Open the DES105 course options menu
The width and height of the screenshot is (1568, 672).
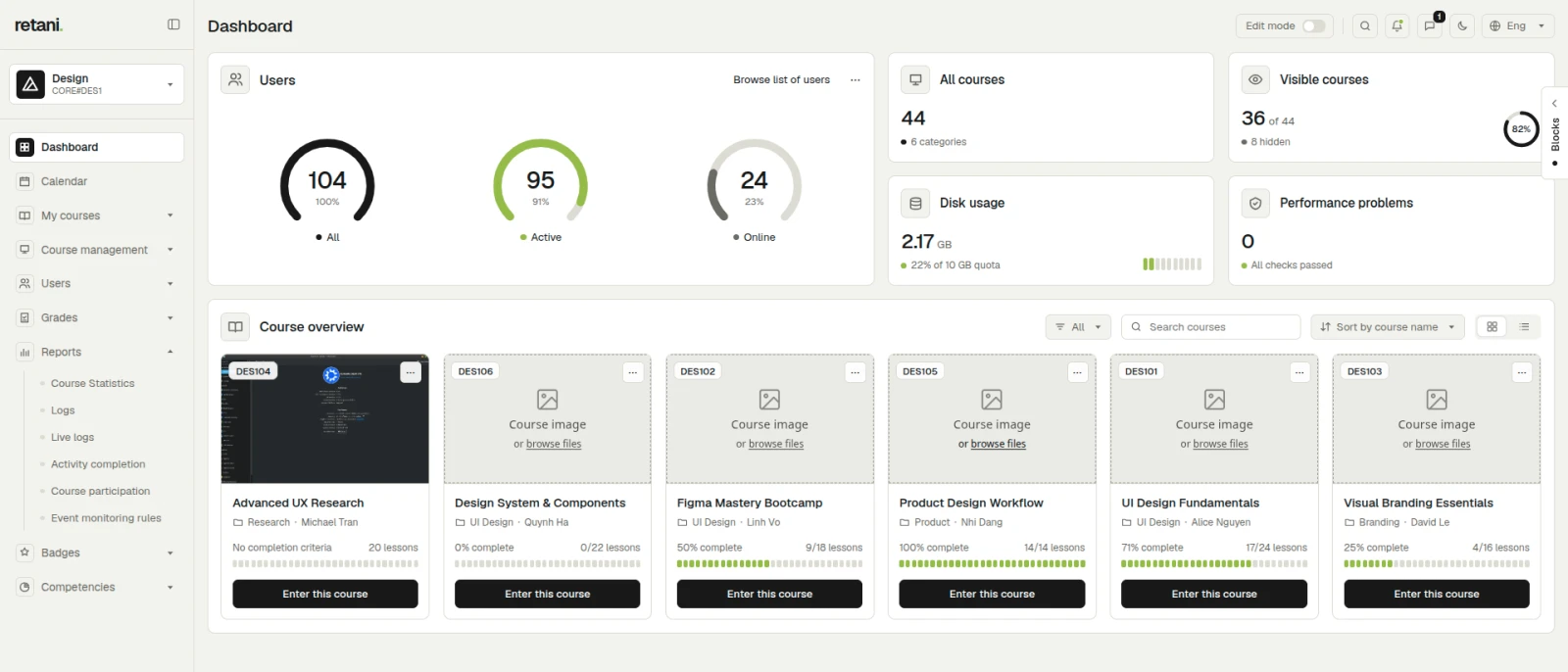coord(1078,372)
